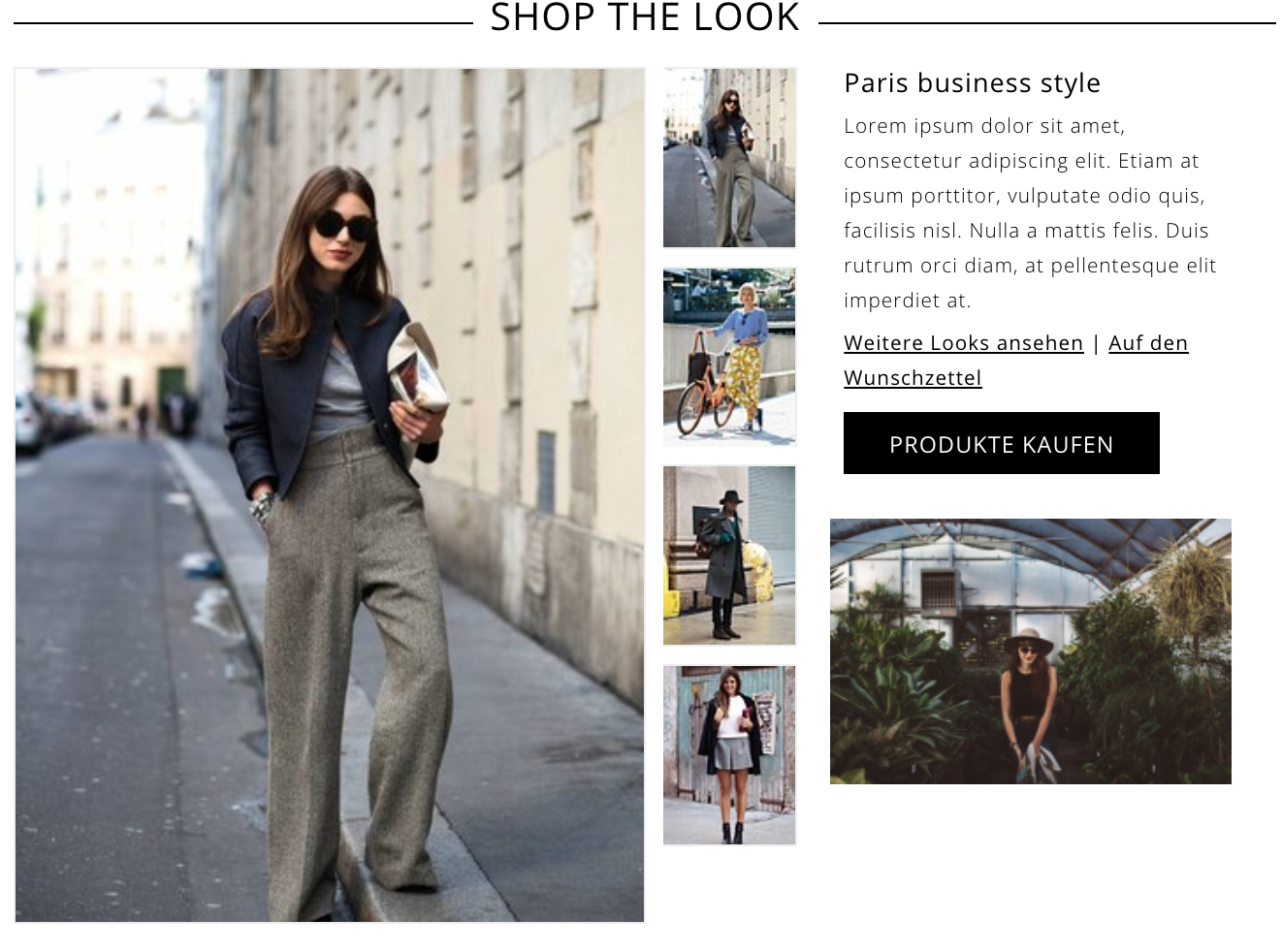Click the Shop the Look heading
1282x952 pixels.
645,17
